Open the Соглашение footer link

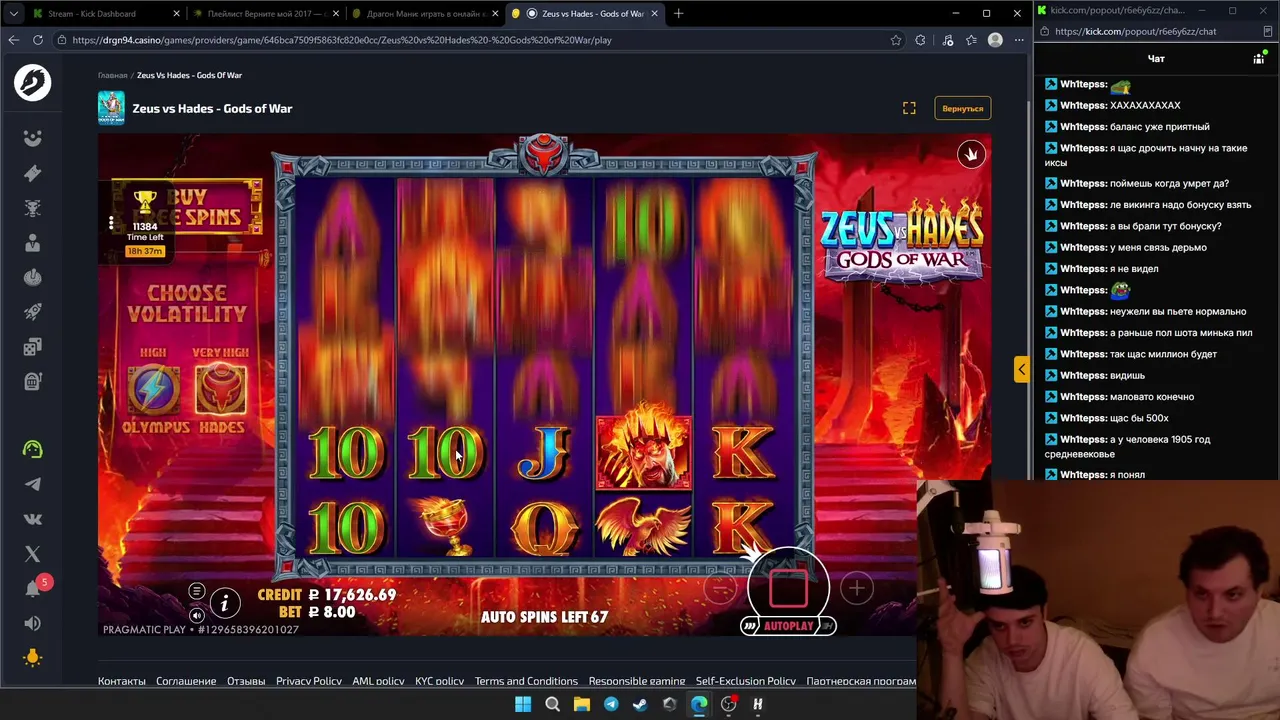click(186, 681)
